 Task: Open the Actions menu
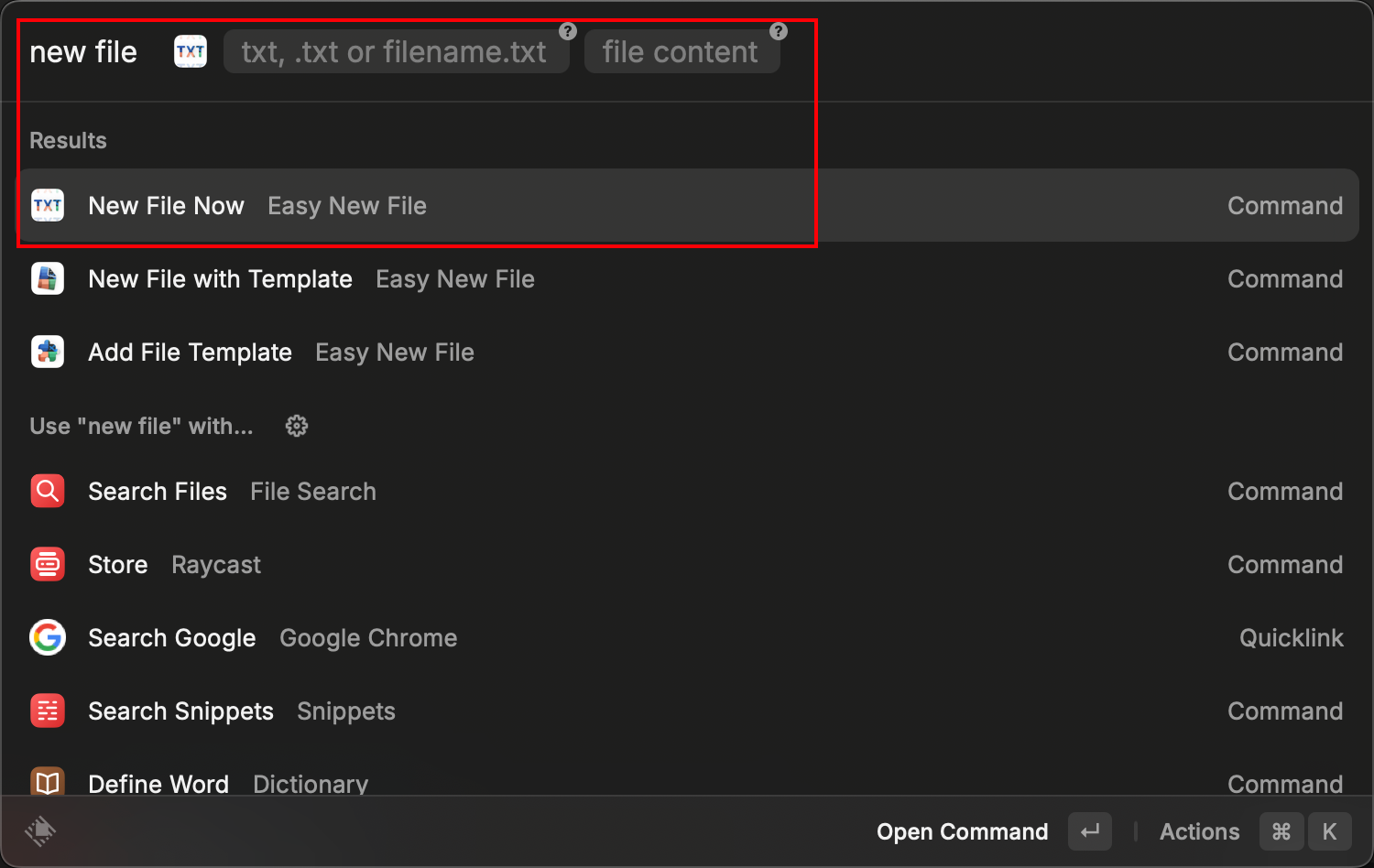(1199, 831)
